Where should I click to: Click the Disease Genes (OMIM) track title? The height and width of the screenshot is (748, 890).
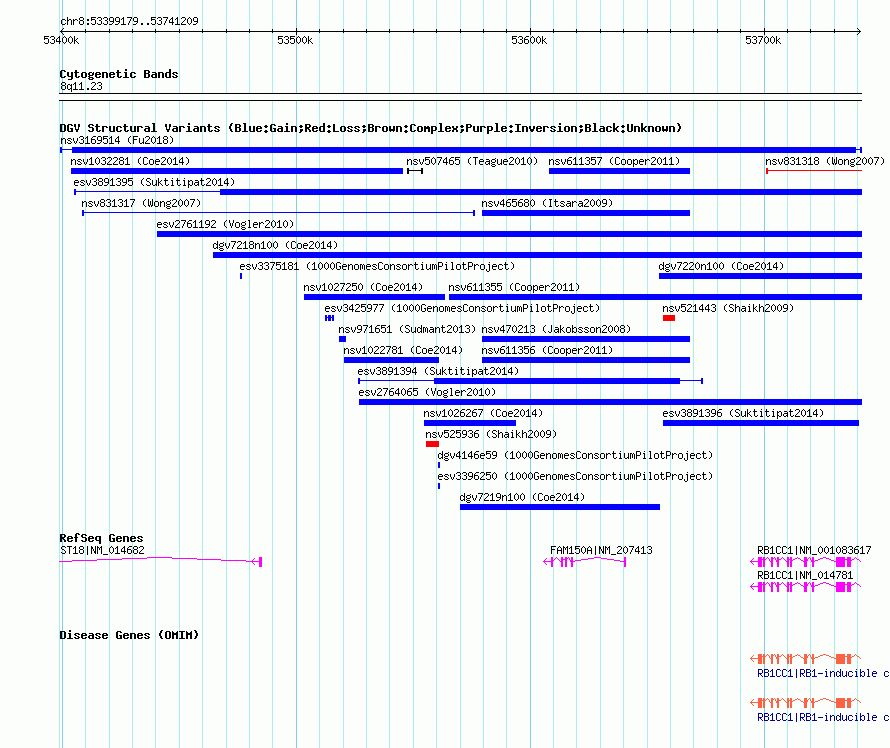pos(129,635)
